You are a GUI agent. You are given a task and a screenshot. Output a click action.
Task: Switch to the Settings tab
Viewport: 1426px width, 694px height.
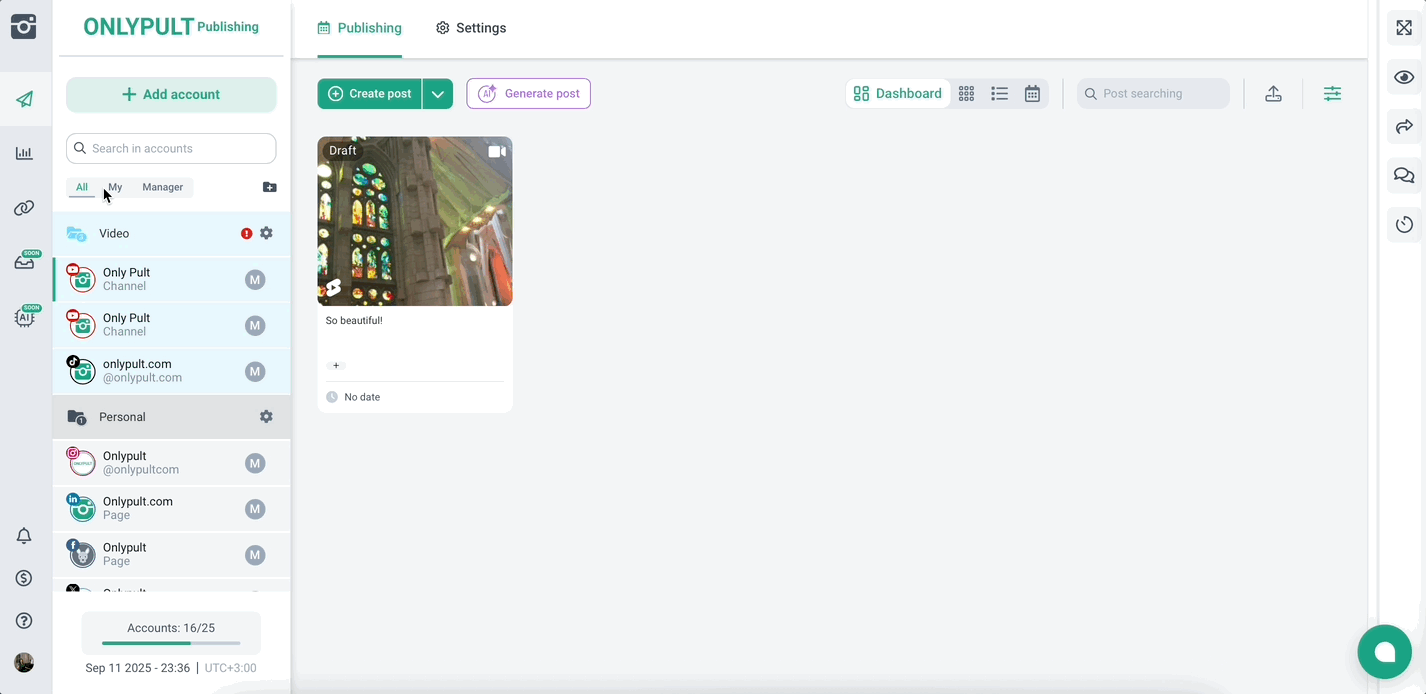tap(471, 28)
